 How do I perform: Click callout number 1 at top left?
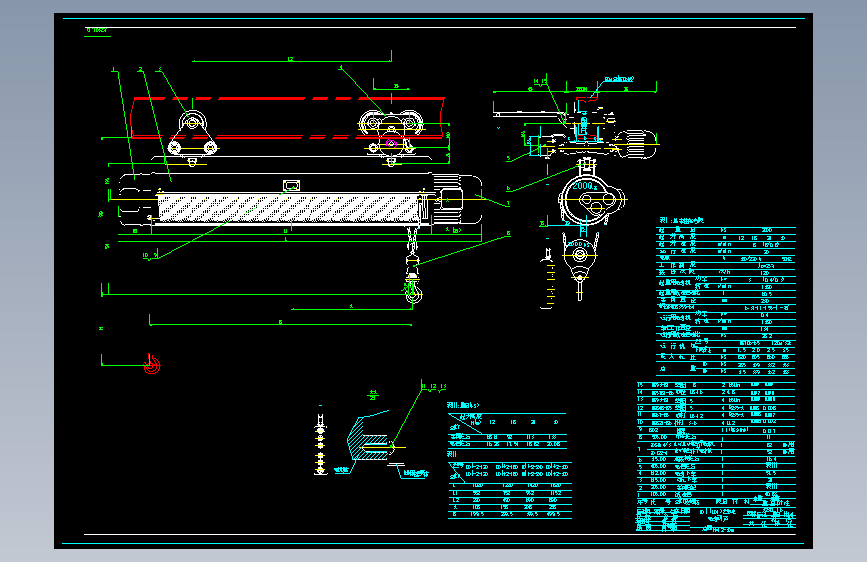114,70
